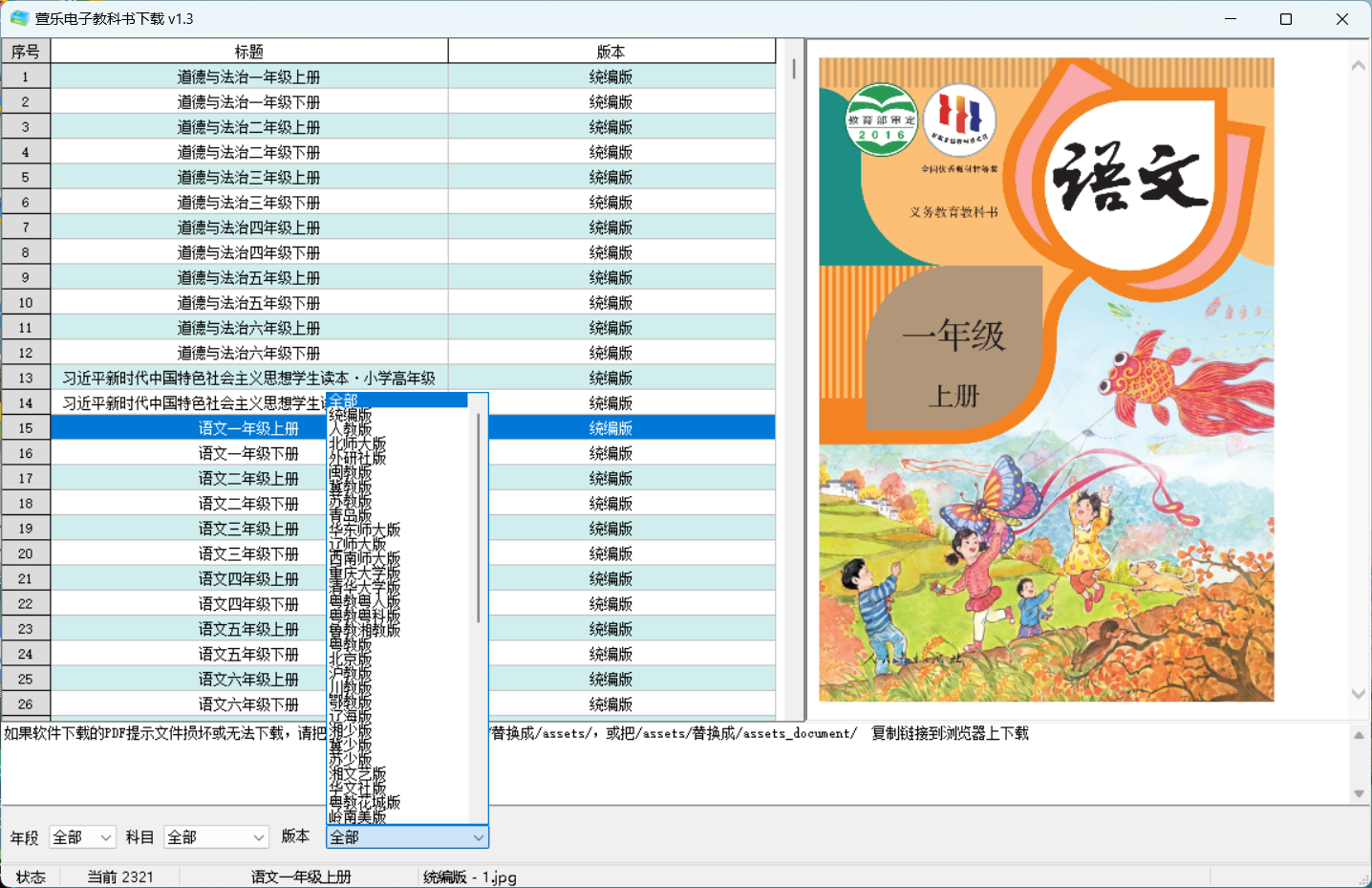Select the 小学高年级 学生读本 row
The image size is (1372, 888).
(249, 379)
